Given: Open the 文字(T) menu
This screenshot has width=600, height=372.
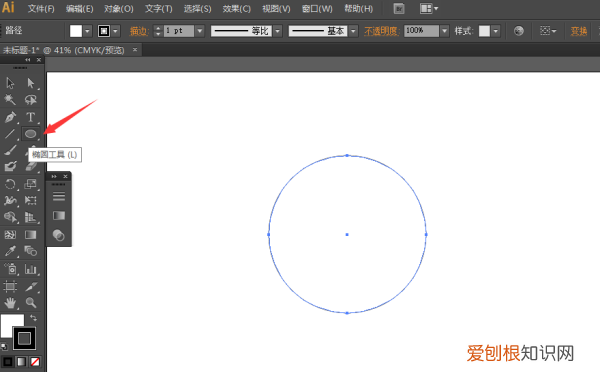Looking at the screenshot, I should 159,8.
